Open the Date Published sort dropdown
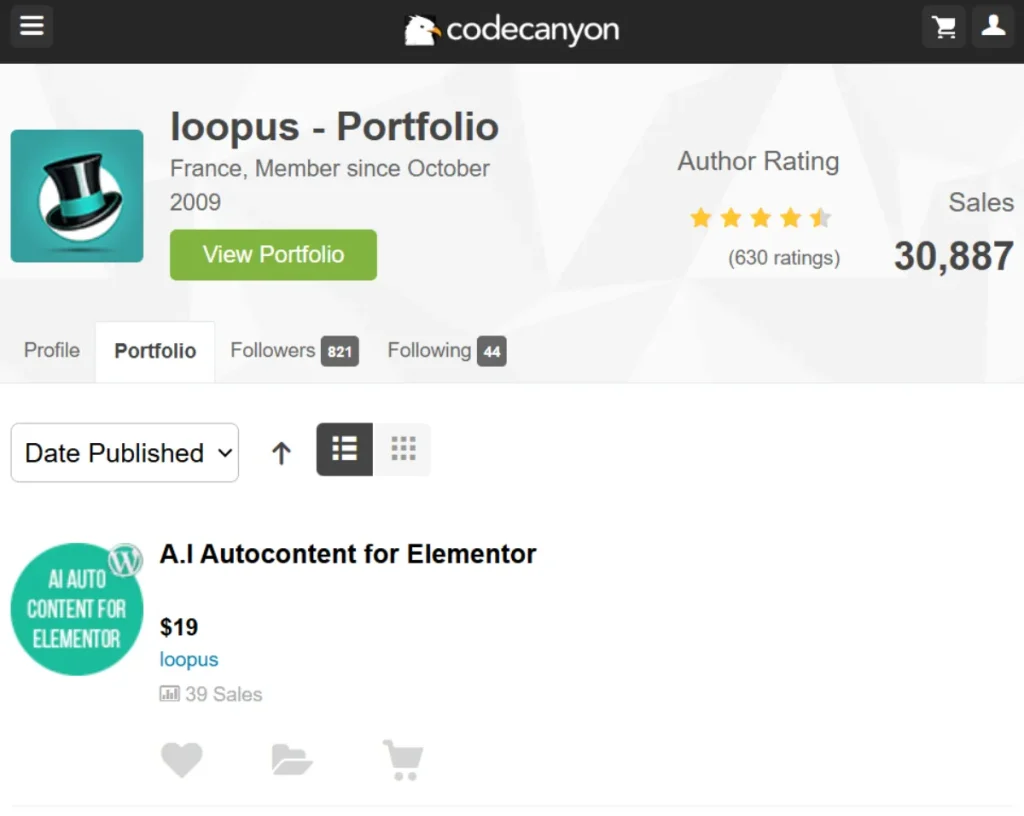The width and height of the screenshot is (1024, 816). 125,452
